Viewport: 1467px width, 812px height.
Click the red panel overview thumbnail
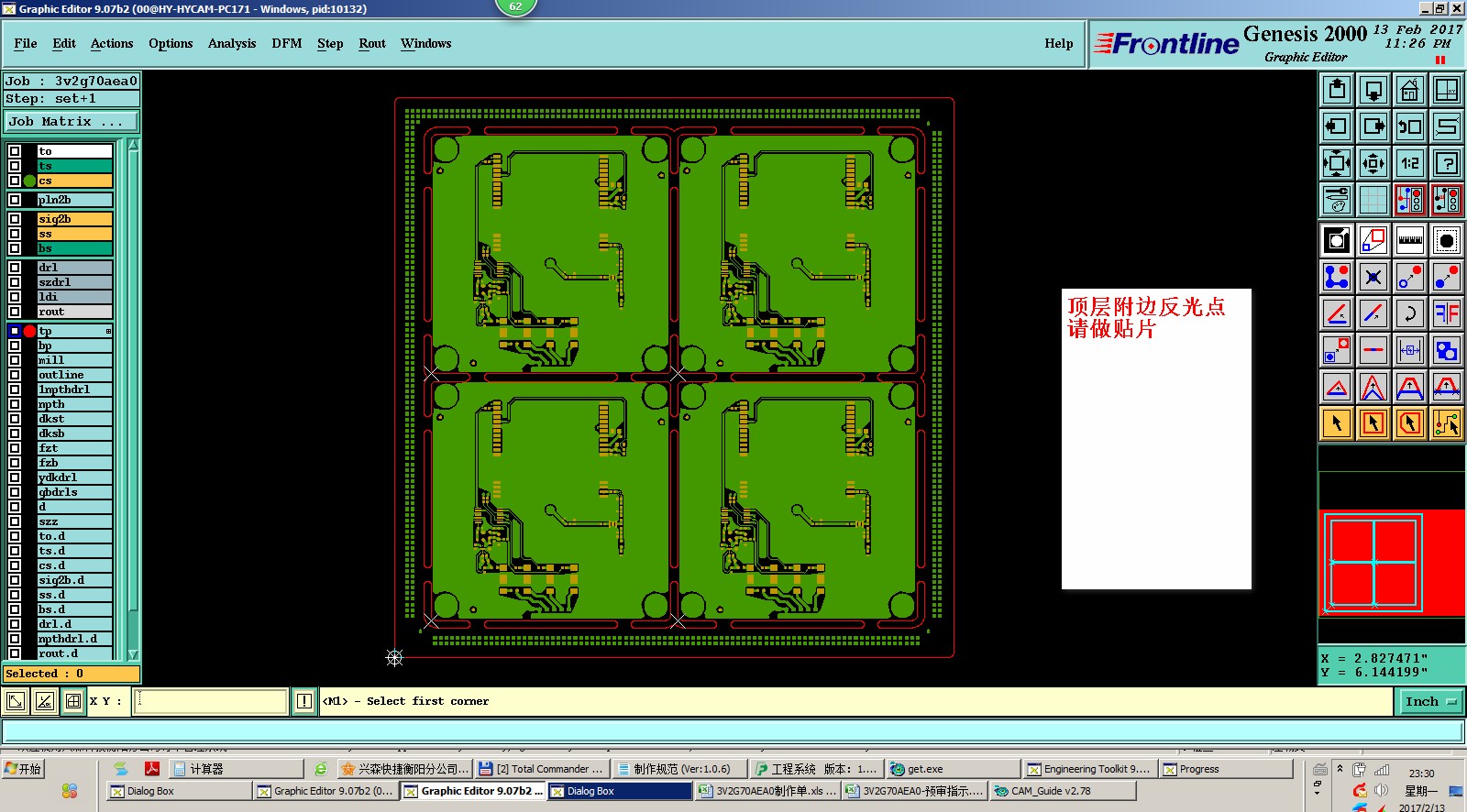coord(1391,562)
